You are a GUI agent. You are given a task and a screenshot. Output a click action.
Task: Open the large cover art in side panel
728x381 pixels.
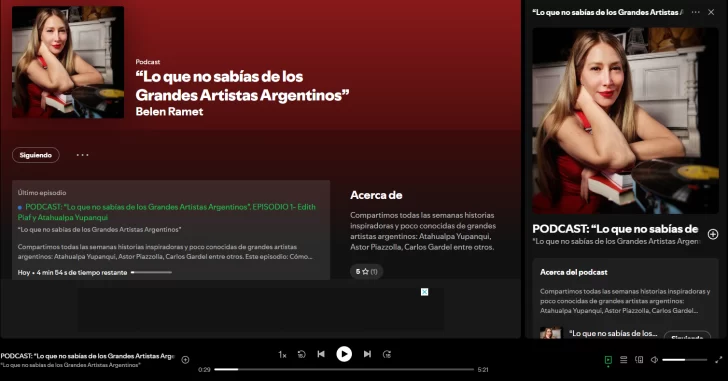coord(625,121)
